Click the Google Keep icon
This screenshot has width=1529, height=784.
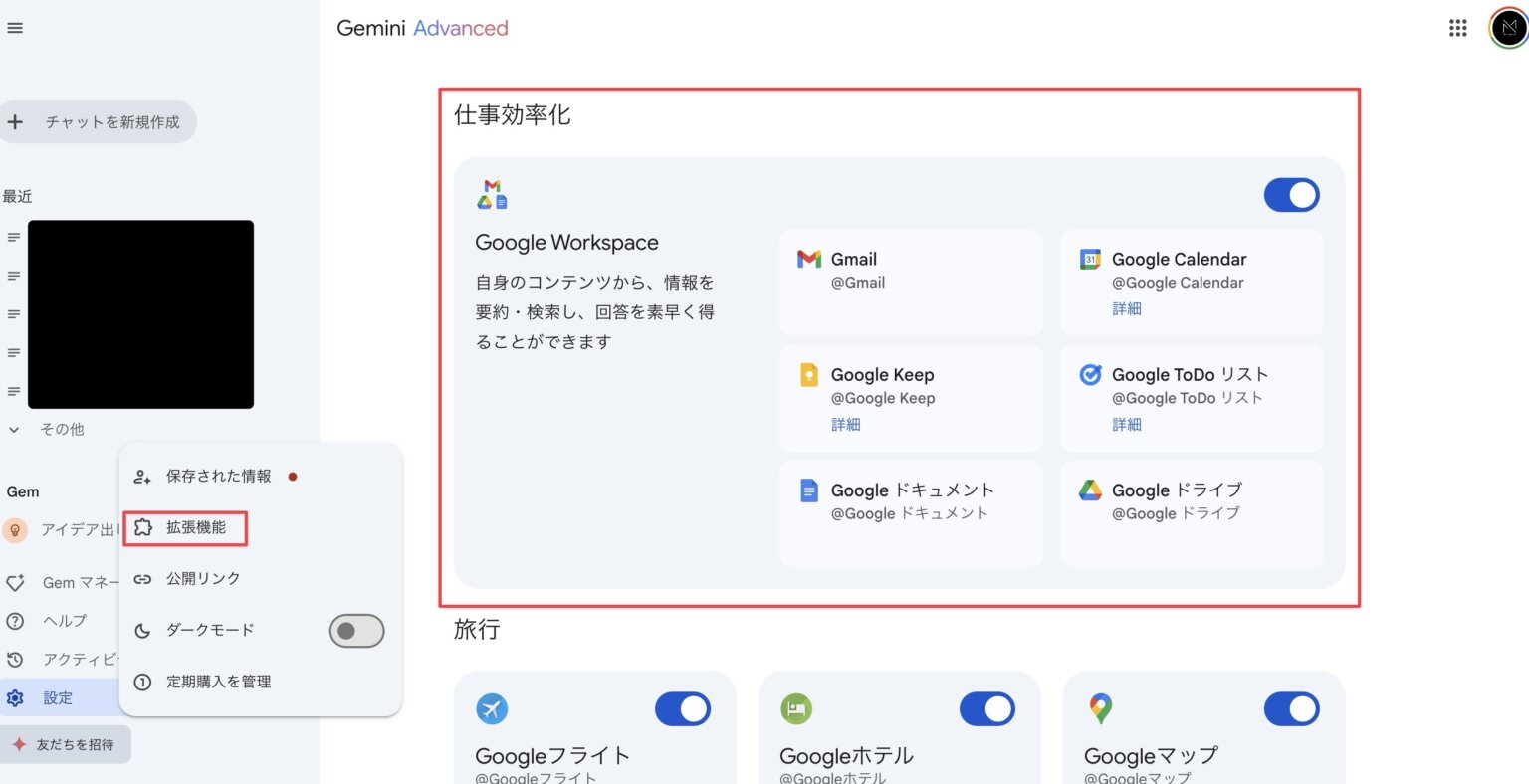click(x=808, y=374)
